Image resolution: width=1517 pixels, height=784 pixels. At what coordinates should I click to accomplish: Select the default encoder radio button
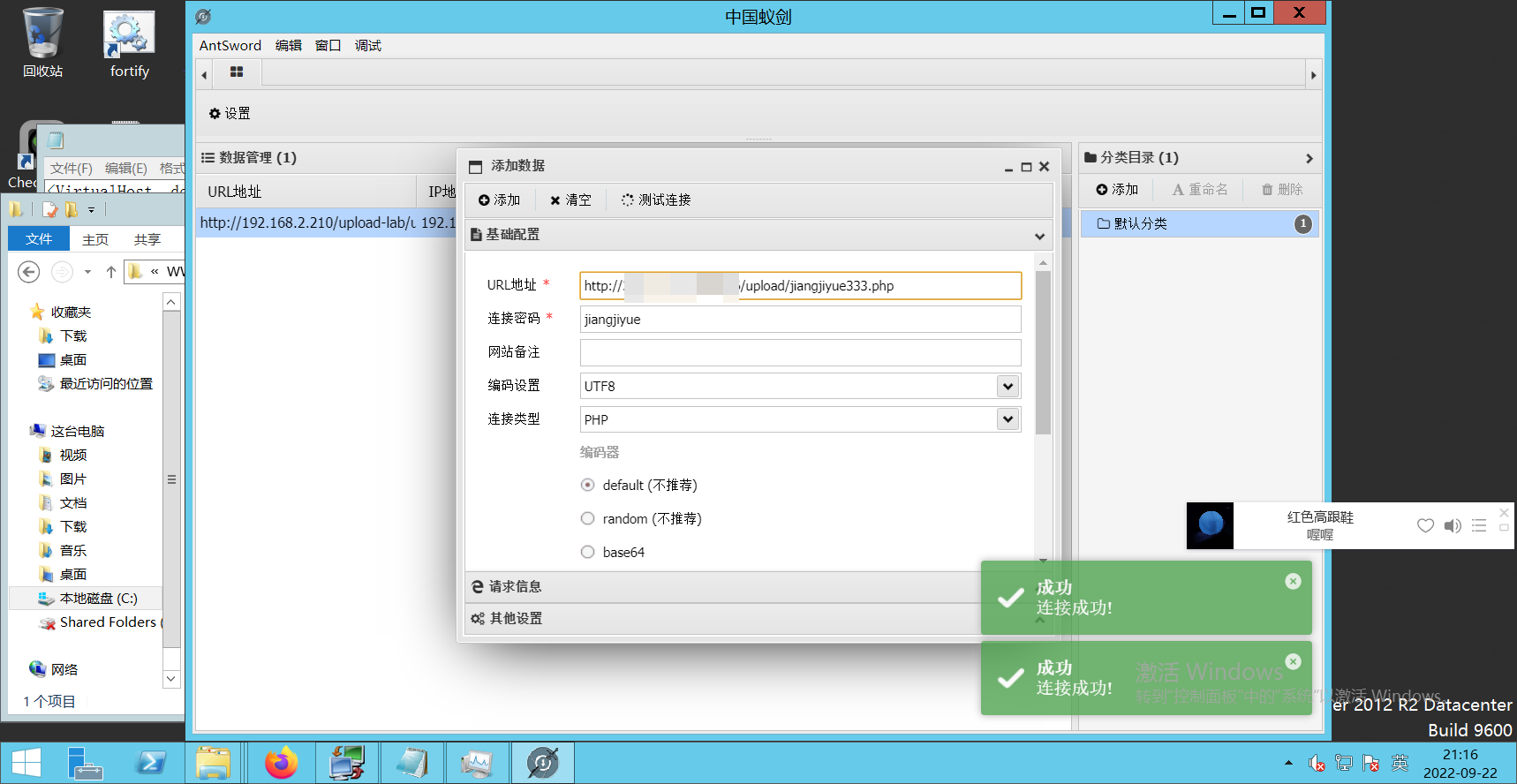588,485
